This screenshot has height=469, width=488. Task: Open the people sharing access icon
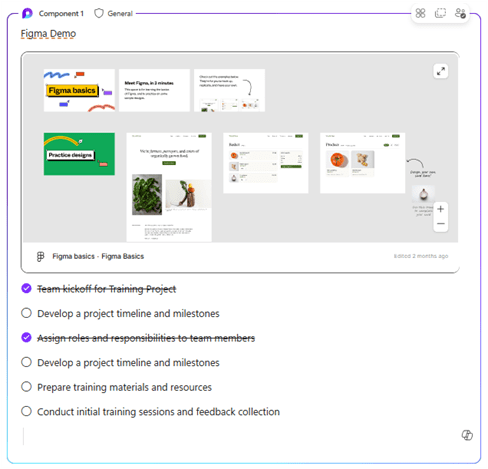[460, 13]
